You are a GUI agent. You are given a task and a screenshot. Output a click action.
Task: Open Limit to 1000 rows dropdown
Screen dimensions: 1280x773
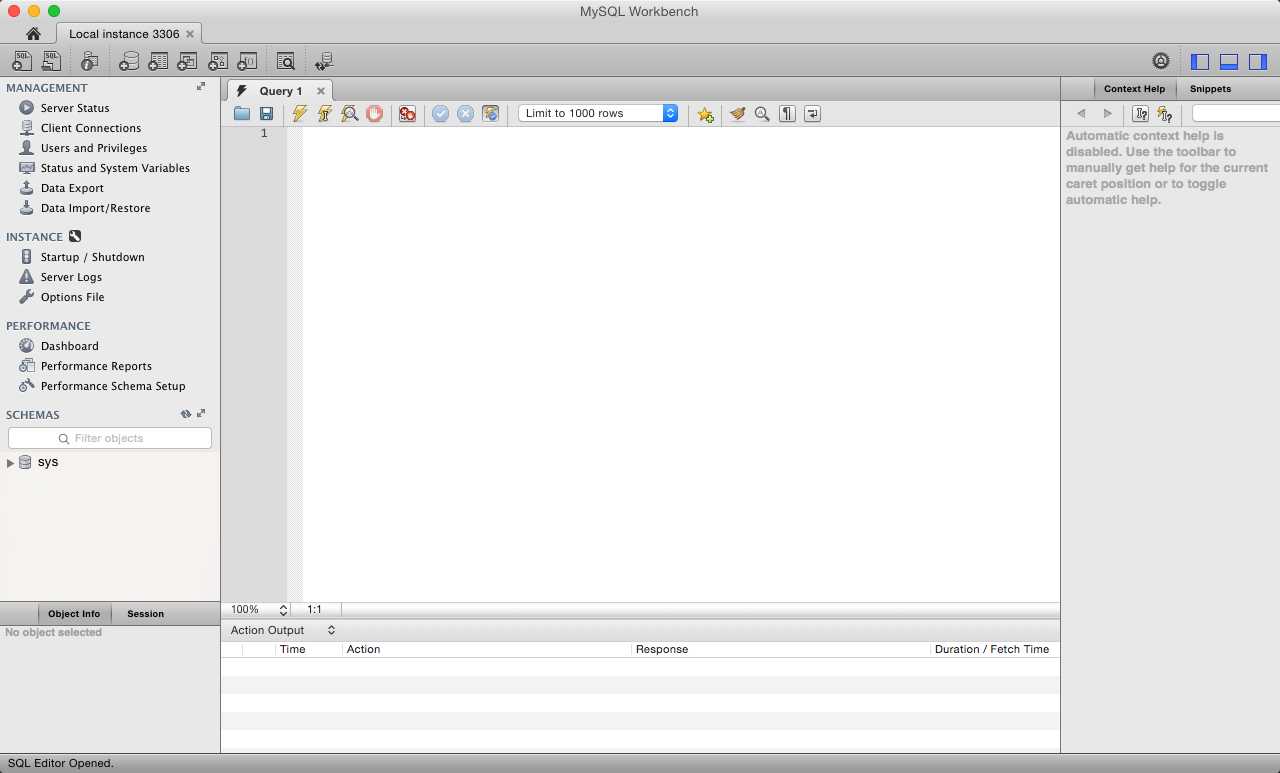[x=598, y=114]
